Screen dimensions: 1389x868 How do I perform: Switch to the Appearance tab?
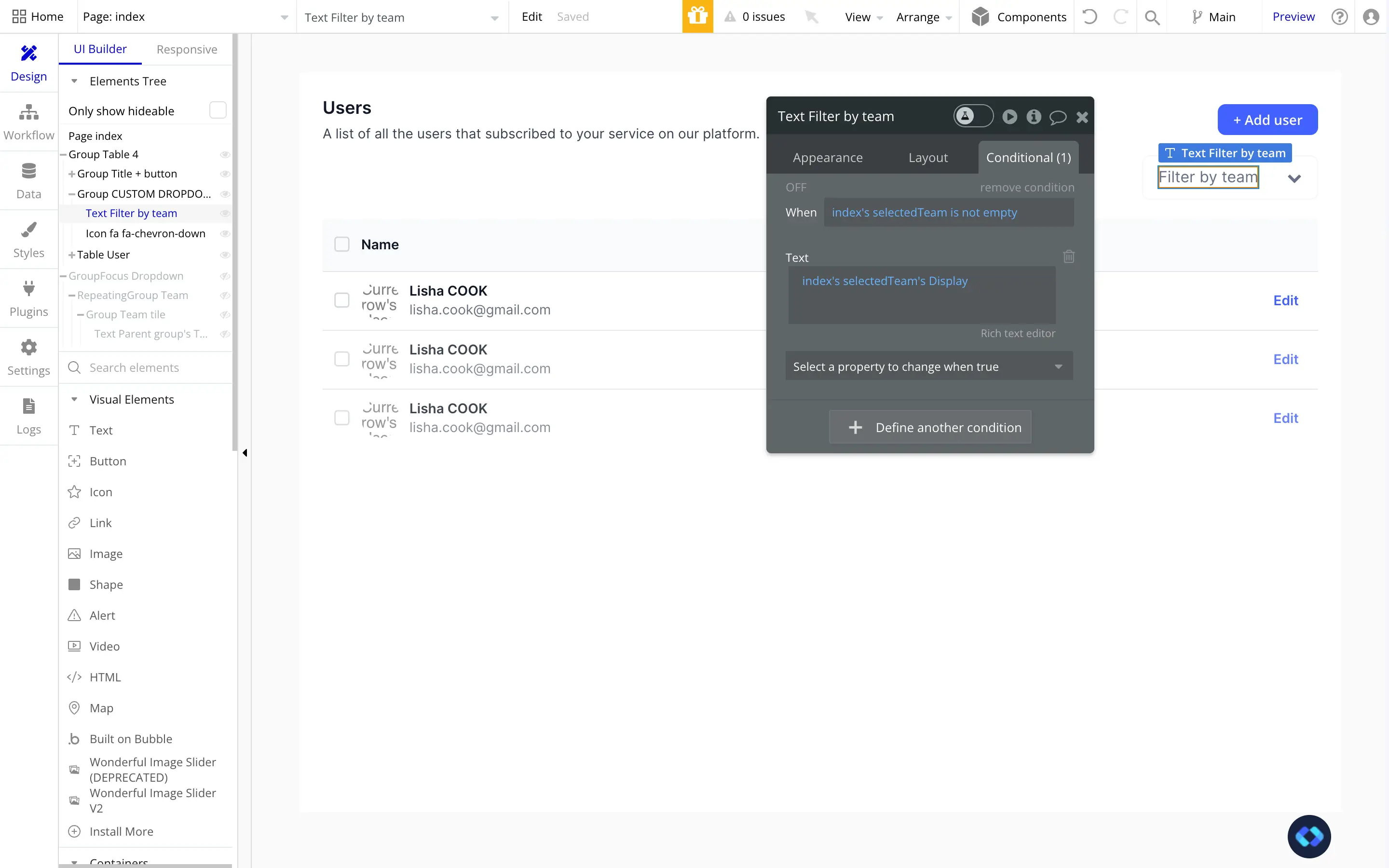point(828,157)
